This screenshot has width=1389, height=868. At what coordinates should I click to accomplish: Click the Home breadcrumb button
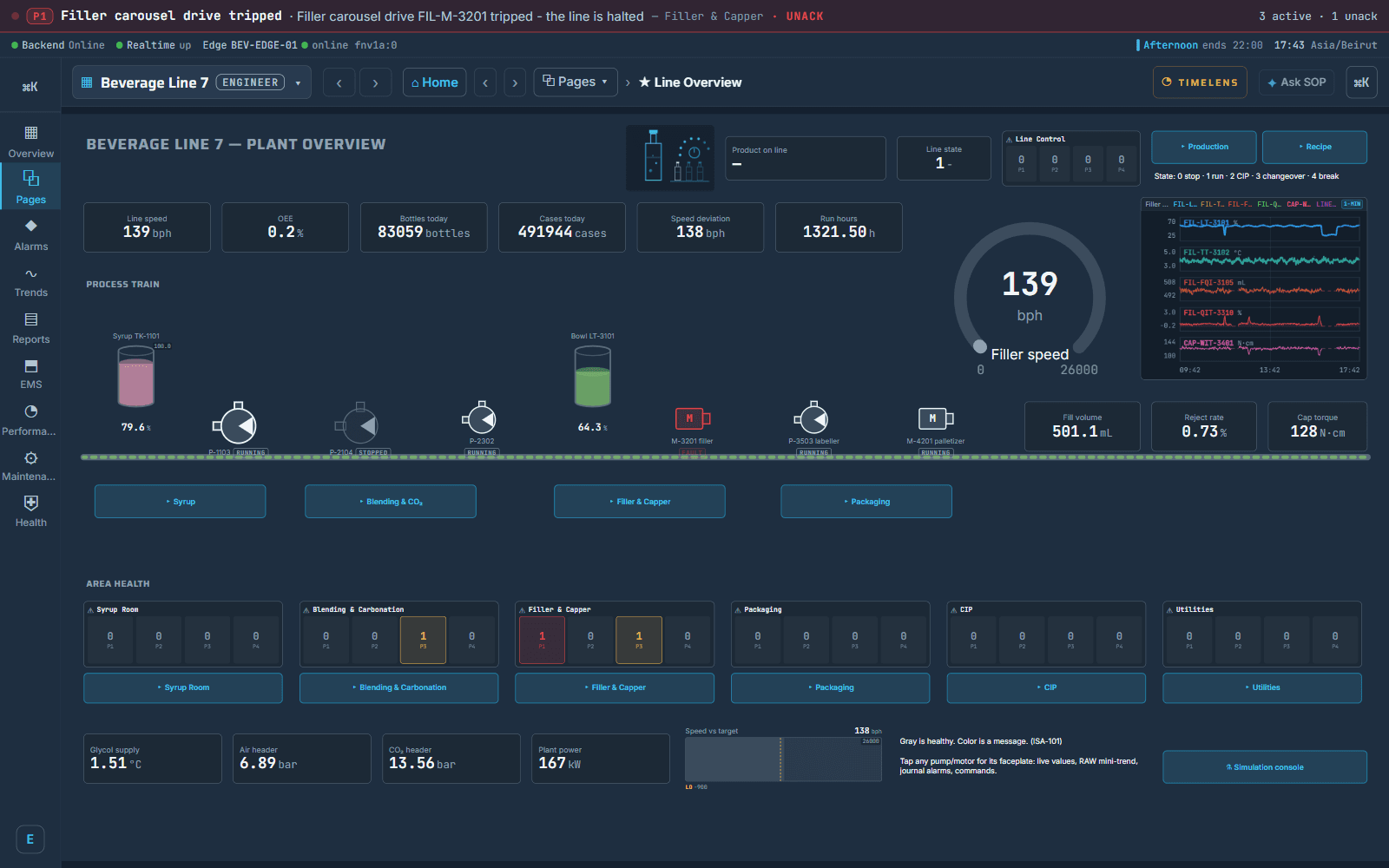click(x=434, y=82)
